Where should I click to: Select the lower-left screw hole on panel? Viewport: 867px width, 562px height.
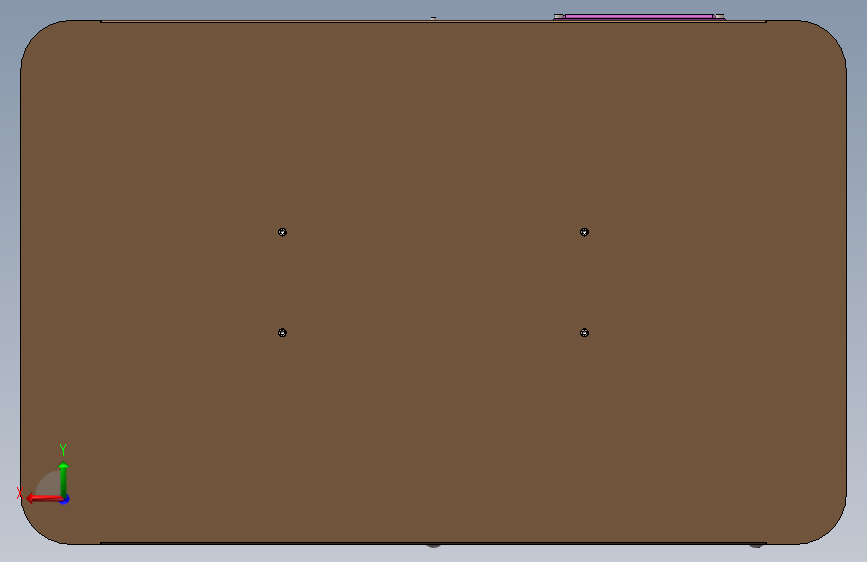282,332
